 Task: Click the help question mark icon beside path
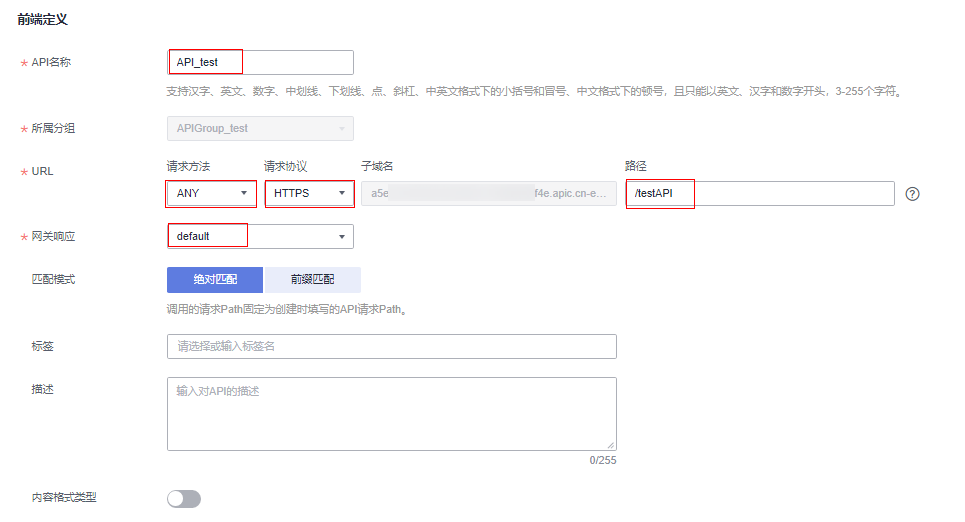tap(912, 194)
